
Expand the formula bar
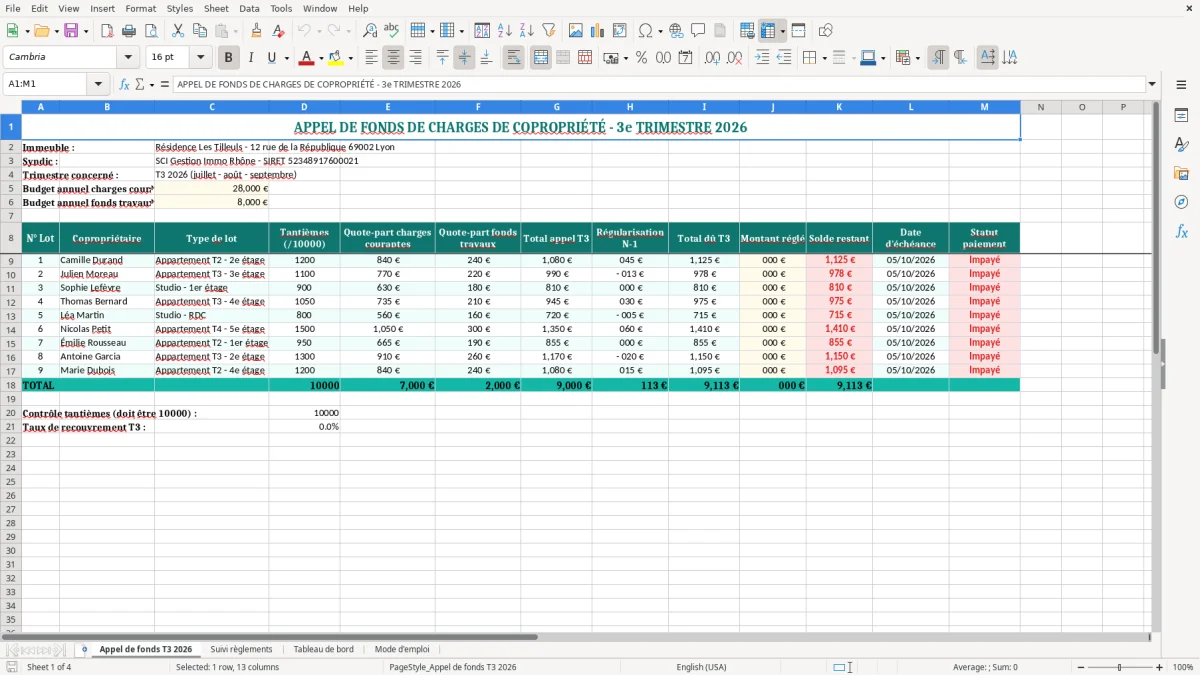(x=1152, y=84)
